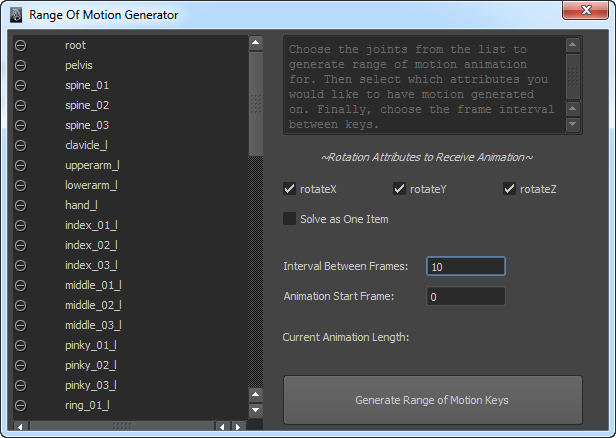Image resolution: width=616 pixels, height=438 pixels.
Task: Select spine_01 in the joint list
Action: pyautogui.click(x=87, y=86)
